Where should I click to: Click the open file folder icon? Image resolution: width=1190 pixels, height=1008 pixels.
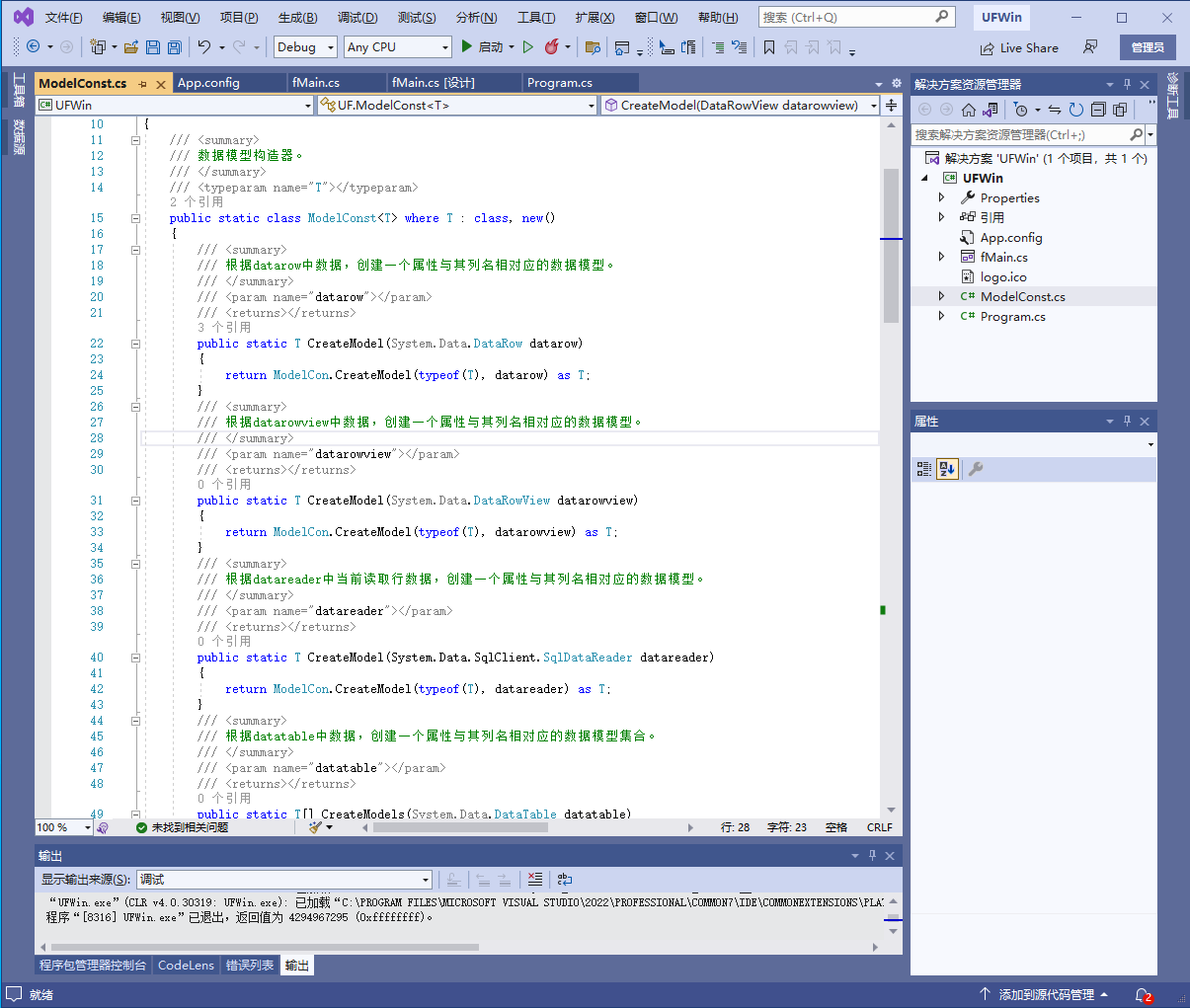[x=131, y=46]
